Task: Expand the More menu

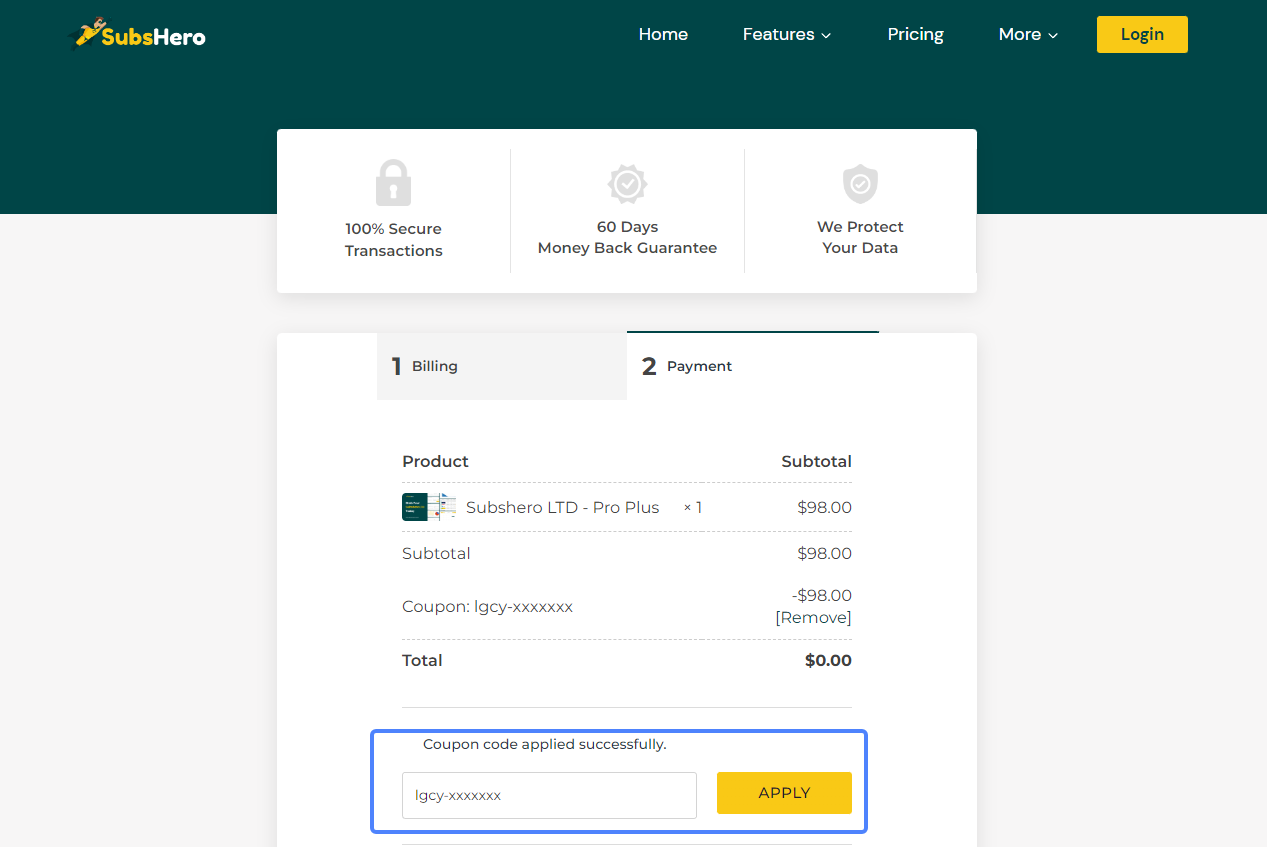Action: (x=1028, y=34)
